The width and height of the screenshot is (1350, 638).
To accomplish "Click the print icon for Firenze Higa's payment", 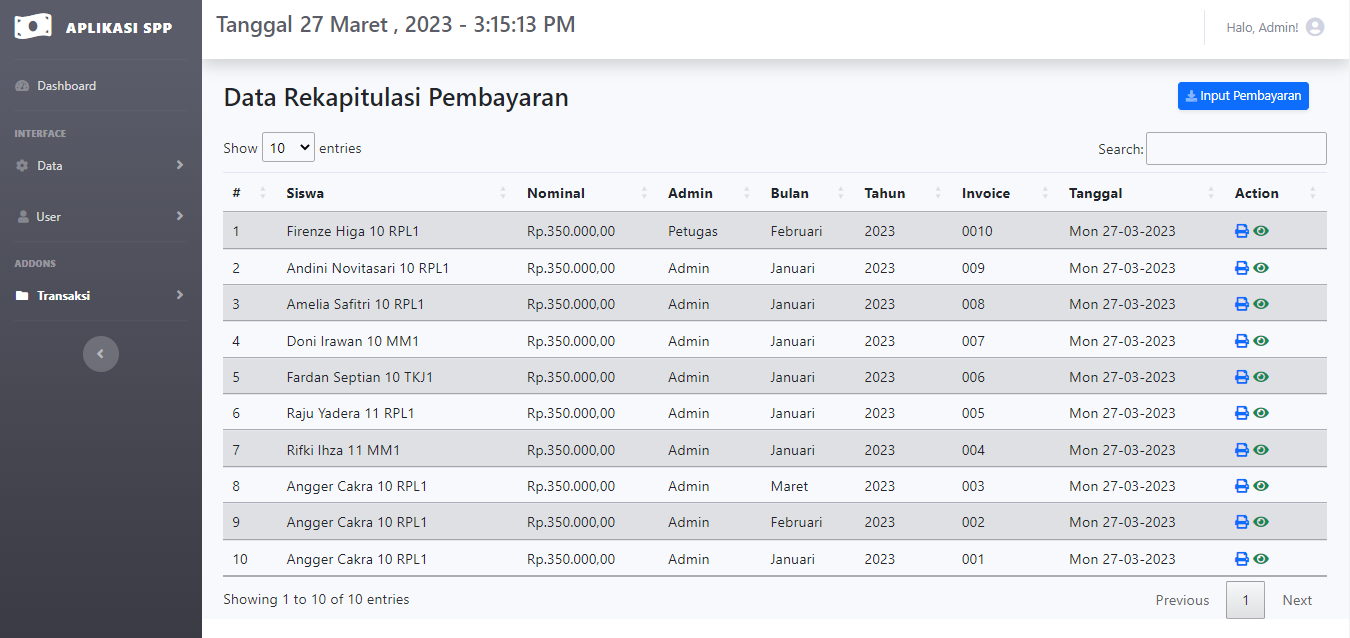I will tap(1240, 231).
